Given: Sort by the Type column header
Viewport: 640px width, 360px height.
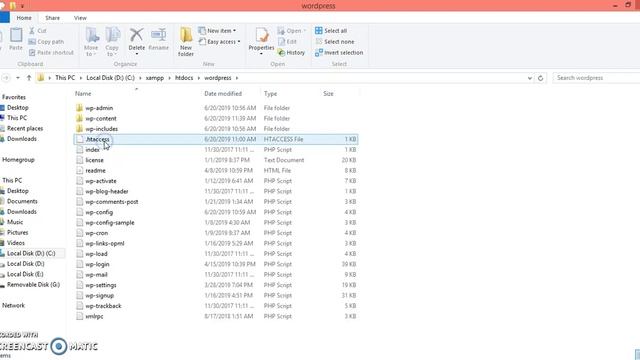Looking at the screenshot, I should point(270,93).
